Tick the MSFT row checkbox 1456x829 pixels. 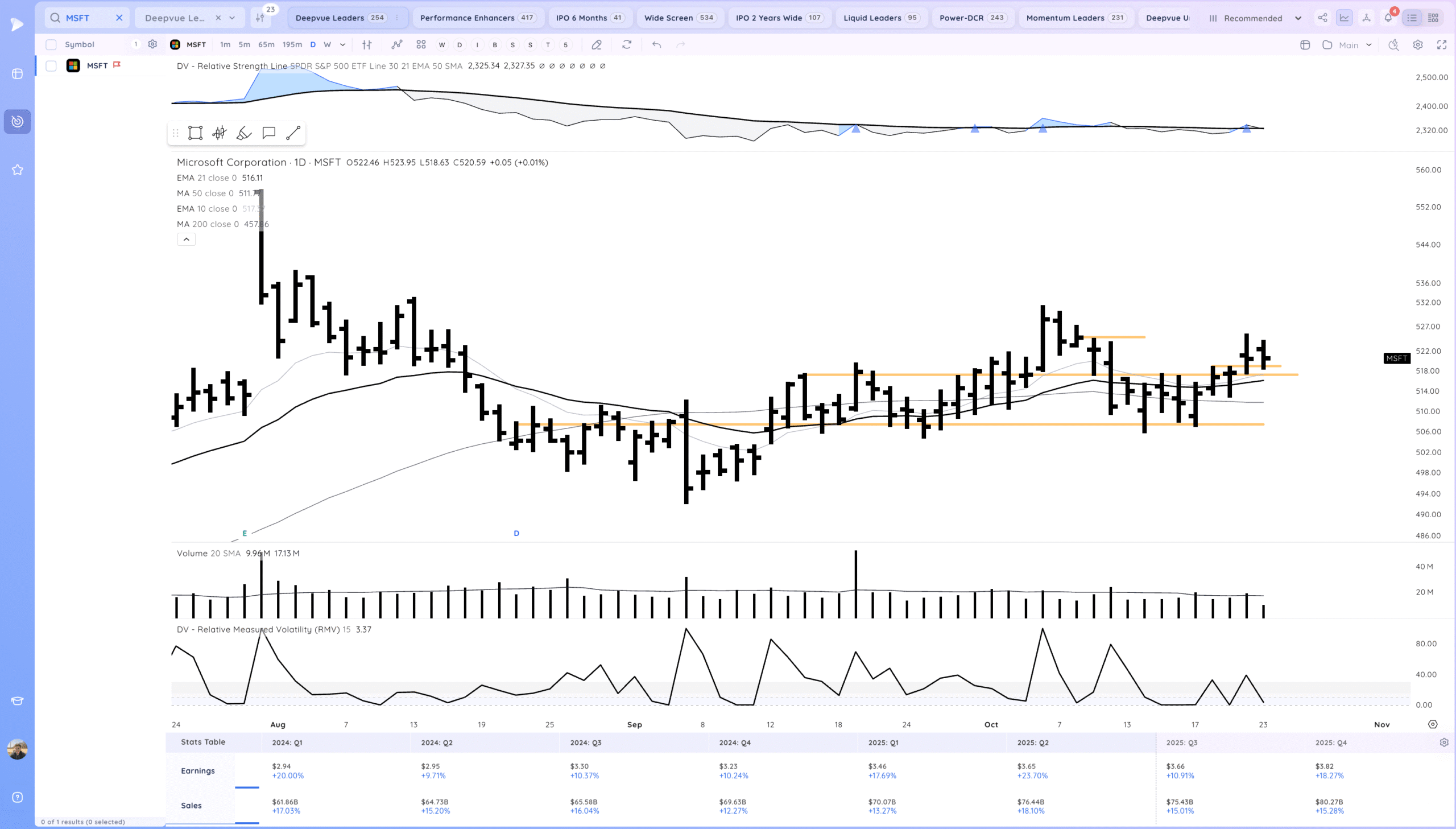(51, 66)
